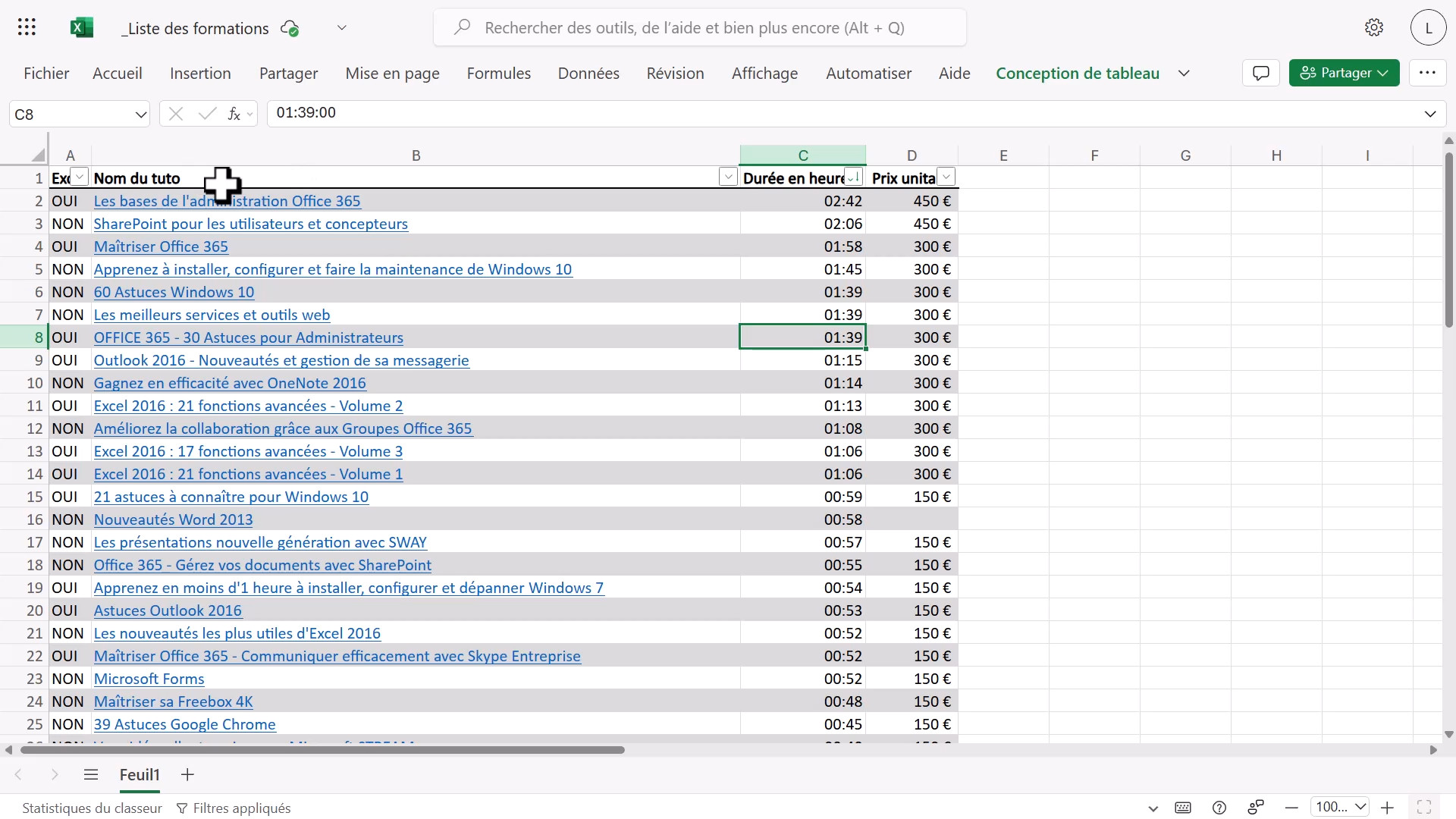Expand the Name Box dropdown arrow
Image resolution: width=1456 pixels, height=819 pixels.
click(x=140, y=115)
